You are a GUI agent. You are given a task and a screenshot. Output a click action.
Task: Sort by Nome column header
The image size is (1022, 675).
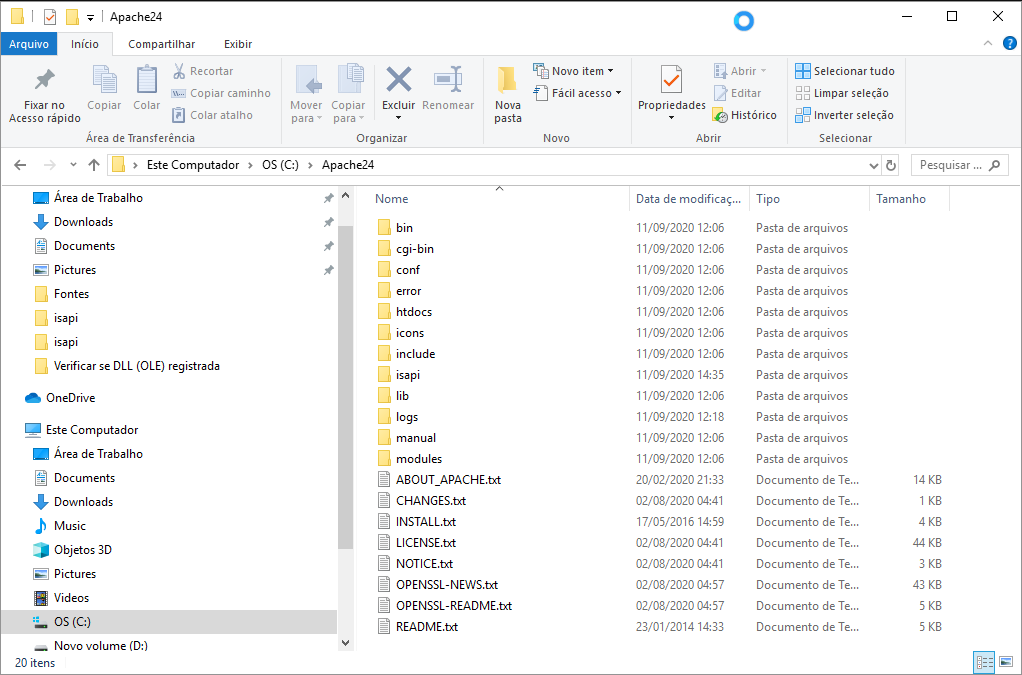(x=499, y=199)
